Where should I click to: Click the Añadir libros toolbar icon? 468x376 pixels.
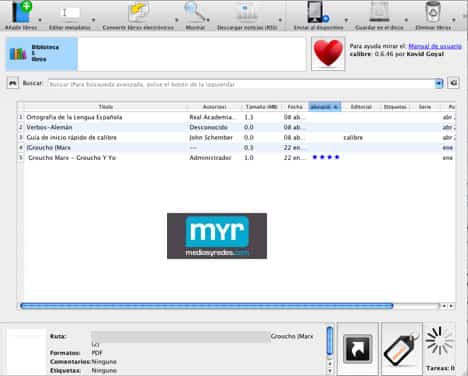pos(21,13)
